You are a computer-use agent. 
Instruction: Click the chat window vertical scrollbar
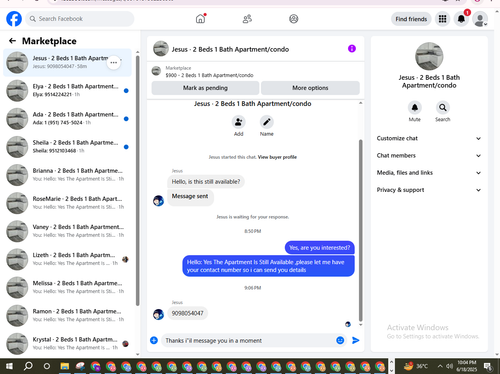[x=360, y=230]
